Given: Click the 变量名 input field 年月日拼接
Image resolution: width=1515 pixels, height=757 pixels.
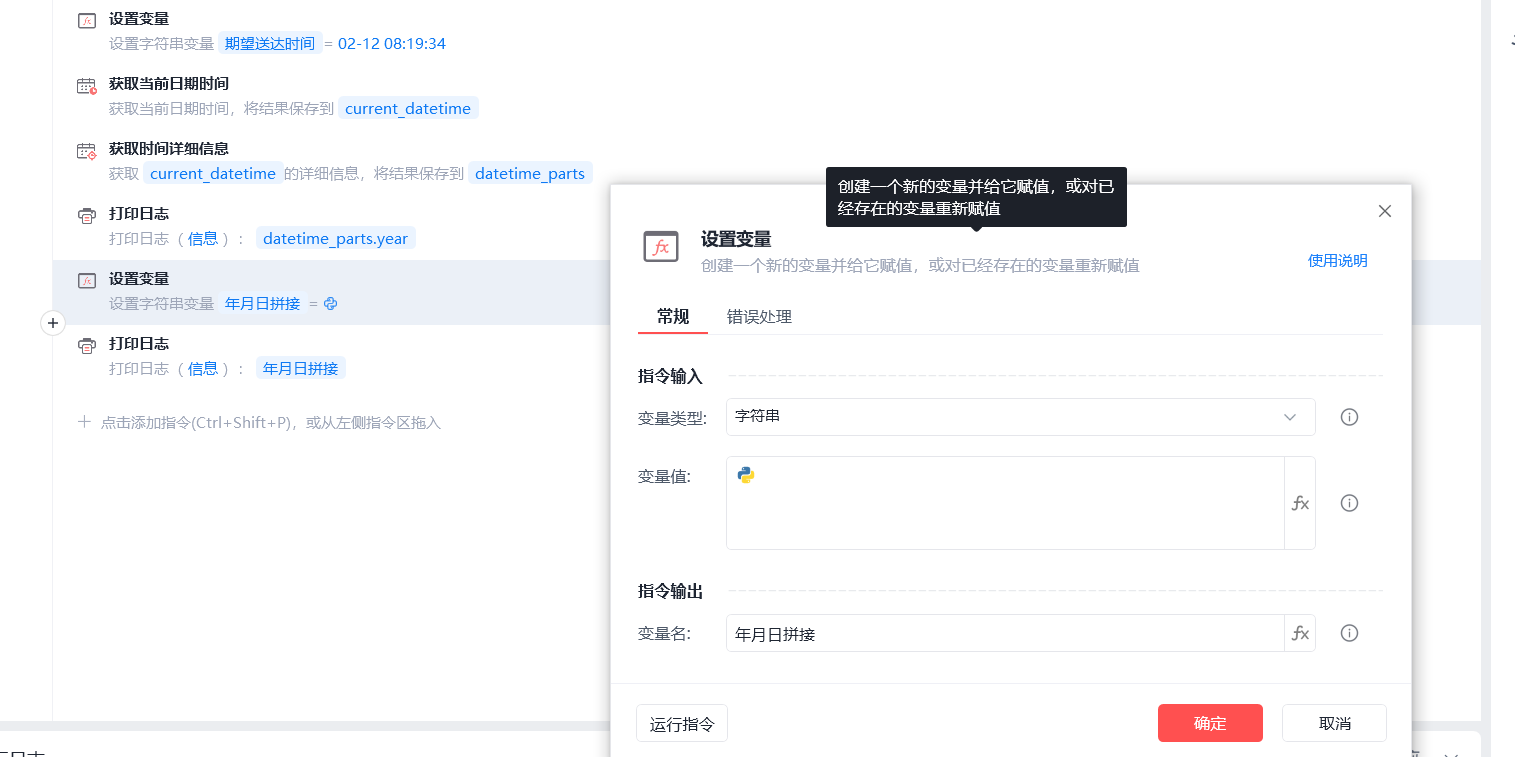Looking at the screenshot, I should (x=1005, y=633).
